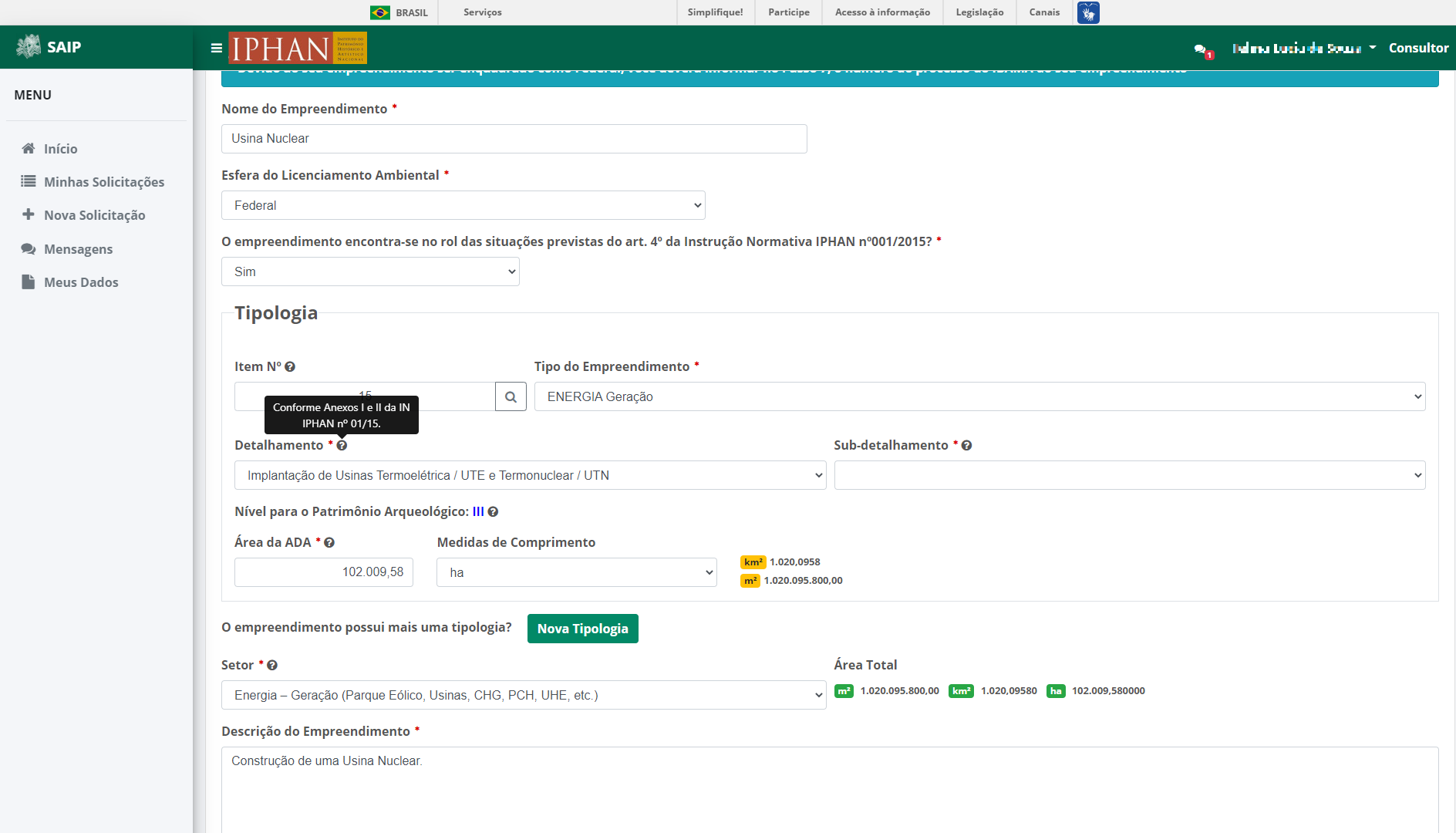Click the Nome do Empreendimento field
The width and height of the screenshot is (1456, 833).
pyautogui.click(x=514, y=139)
